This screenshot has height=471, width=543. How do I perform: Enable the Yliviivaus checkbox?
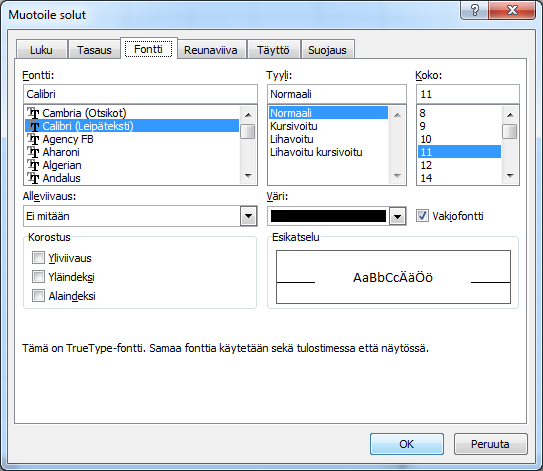(38, 258)
